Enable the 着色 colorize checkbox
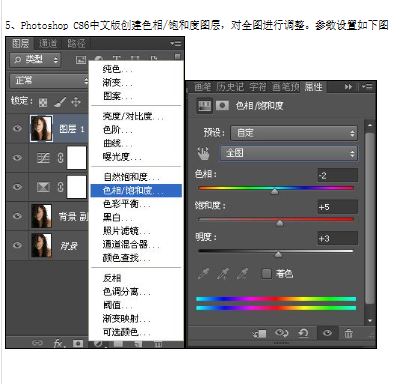This screenshot has width=419, height=384. (266, 274)
